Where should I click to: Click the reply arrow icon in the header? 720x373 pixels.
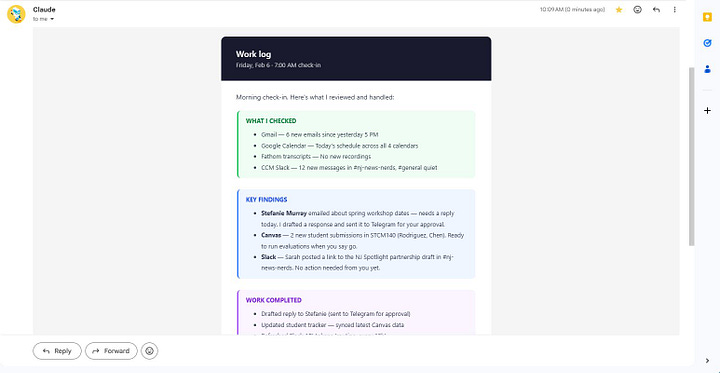656,10
